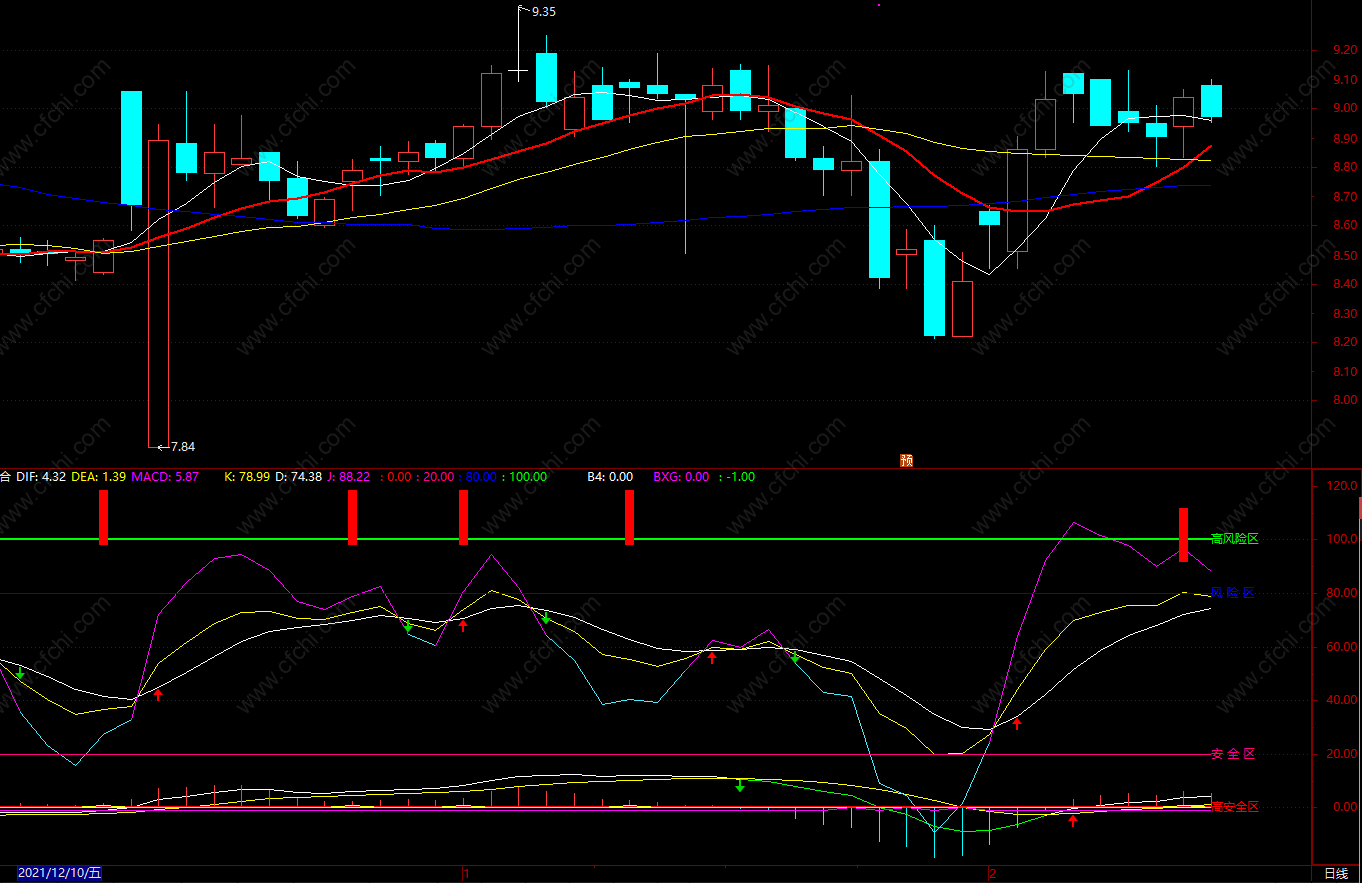The image size is (1362, 883).
Task: Select the DEA: 1.39 readout
Action: (98, 477)
